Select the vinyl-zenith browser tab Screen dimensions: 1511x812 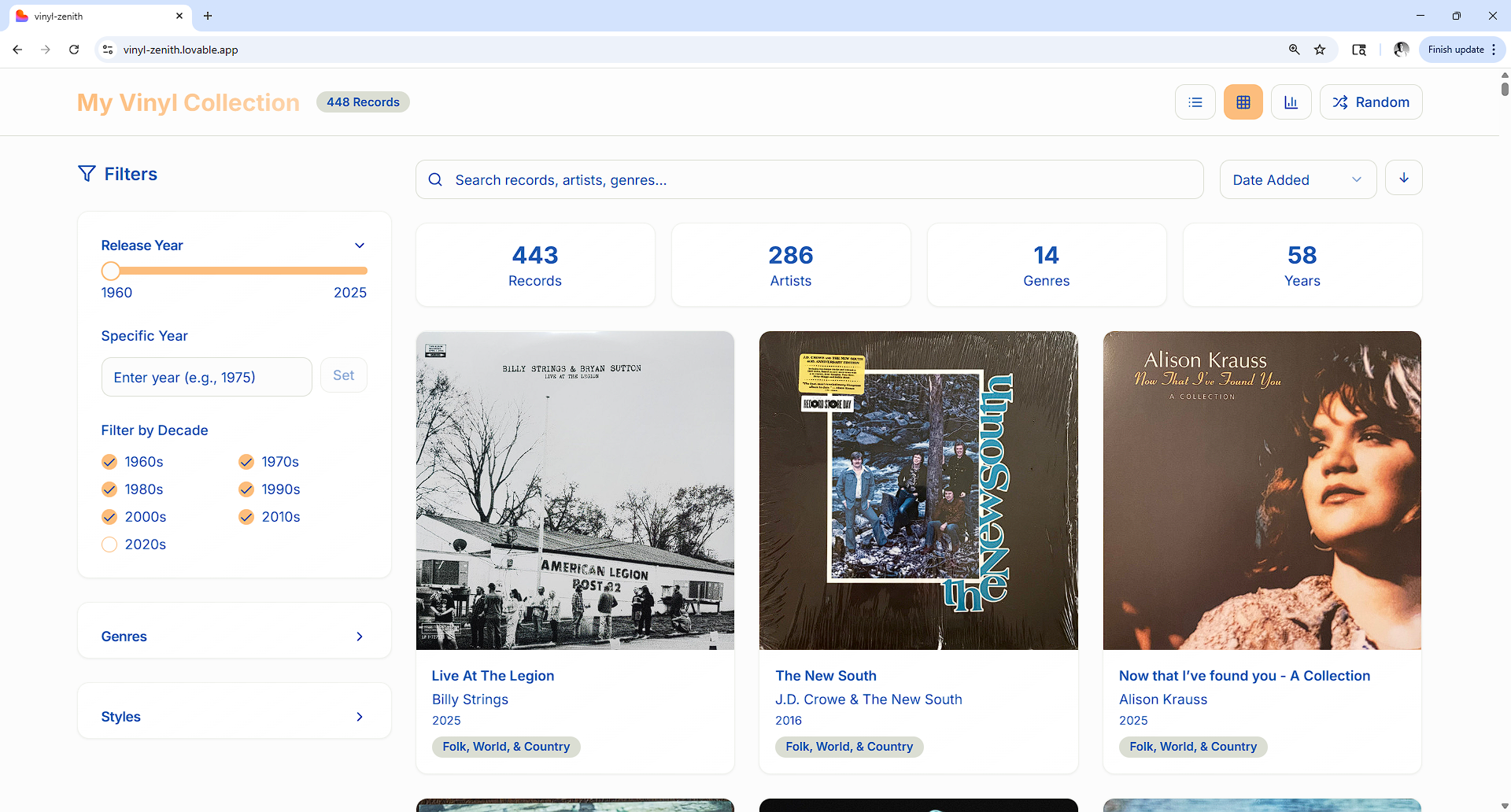tap(94, 16)
